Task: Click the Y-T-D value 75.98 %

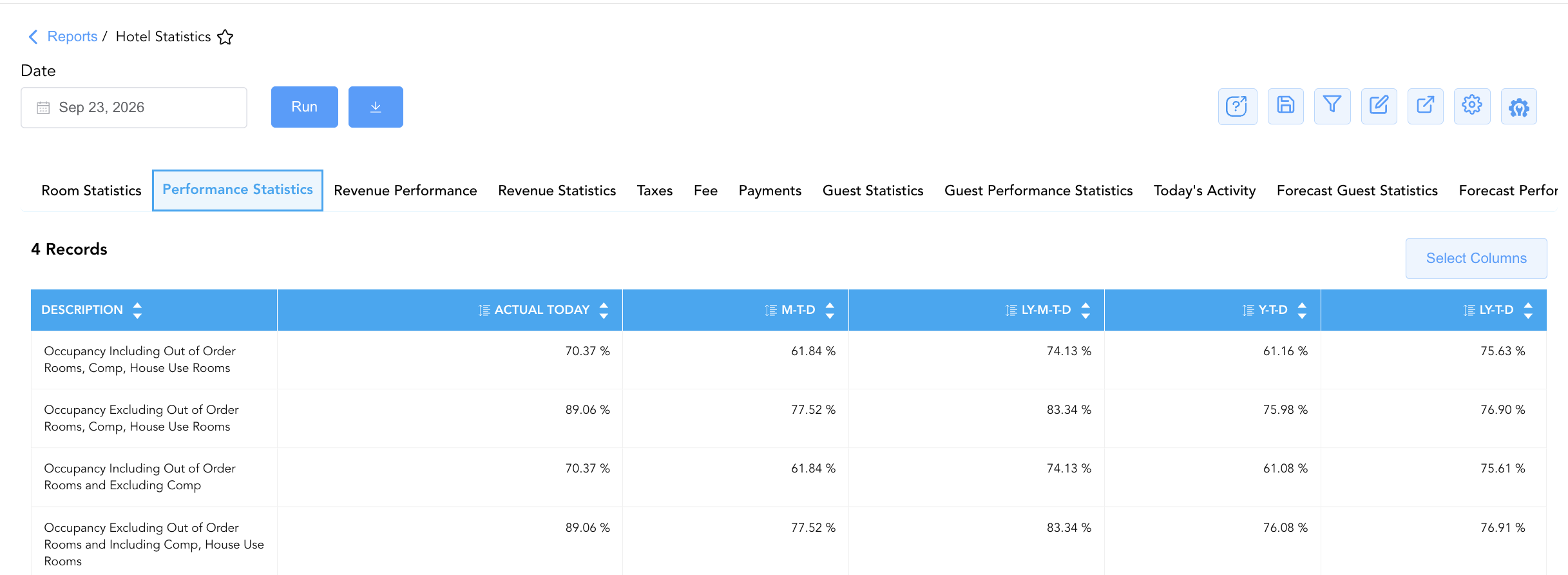Action: tap(1285, 410)
